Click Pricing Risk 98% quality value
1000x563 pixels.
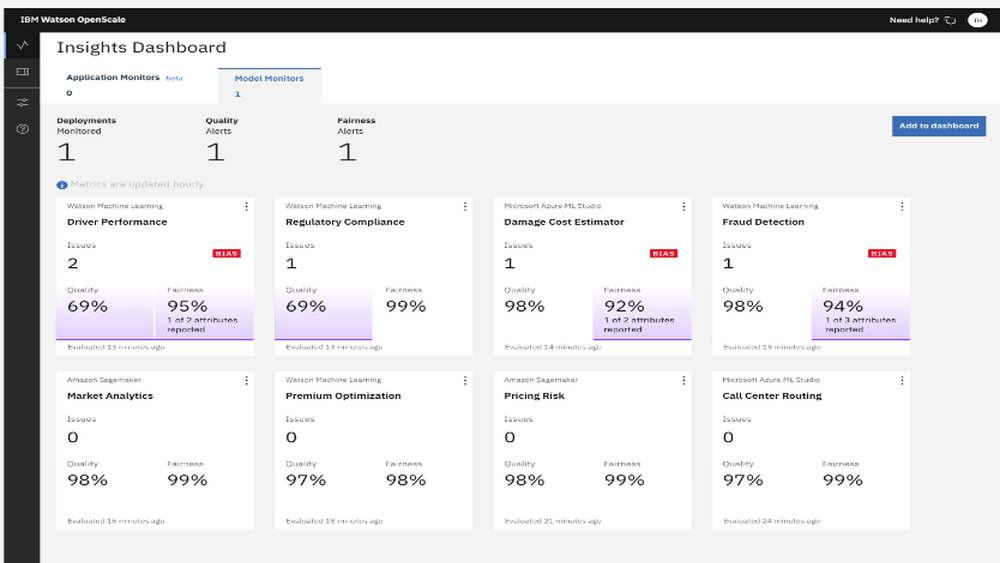[x=524, y=481]
